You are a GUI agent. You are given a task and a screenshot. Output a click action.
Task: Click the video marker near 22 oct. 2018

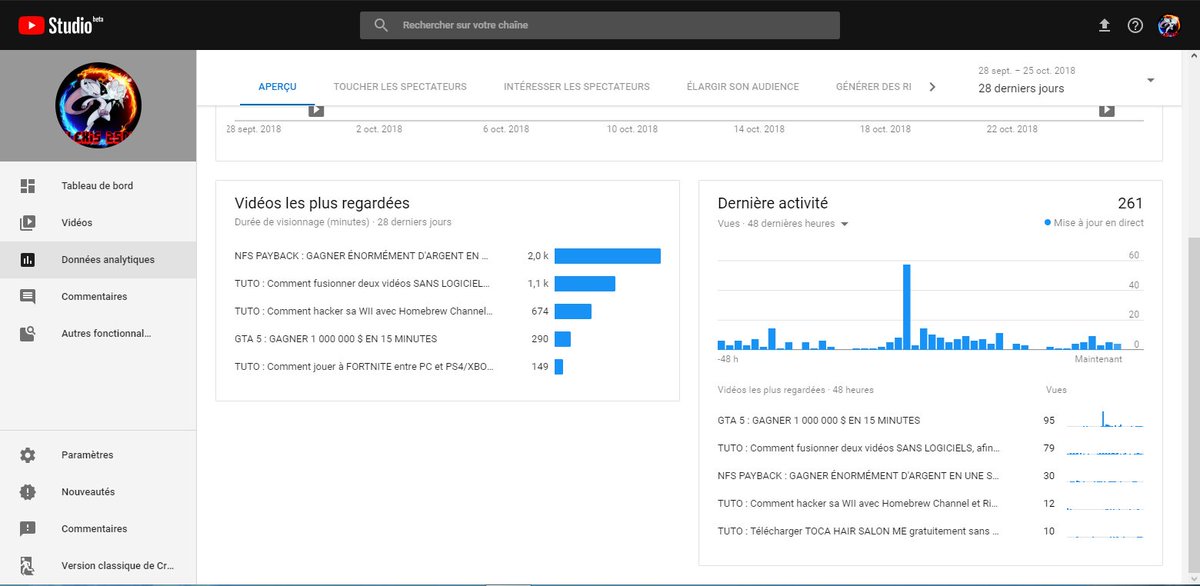point(1107,110)
